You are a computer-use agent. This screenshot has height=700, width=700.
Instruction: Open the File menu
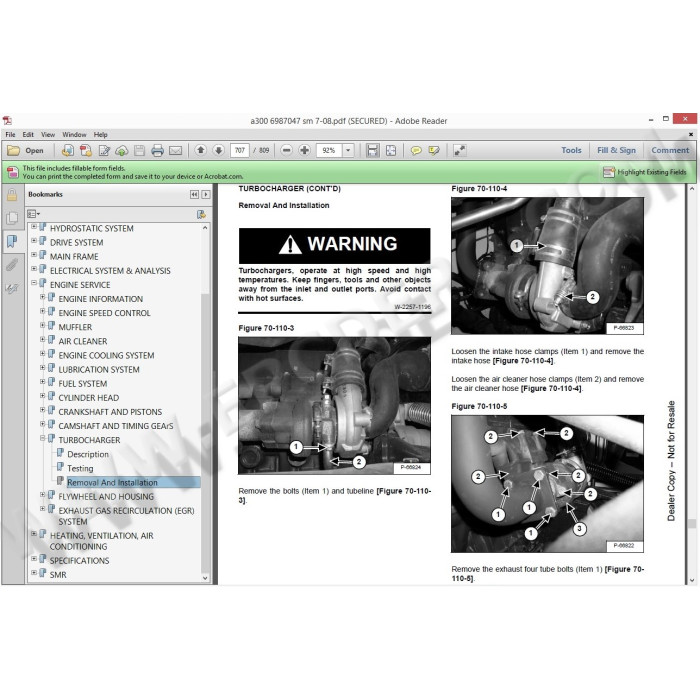click(x=10, y=134)
